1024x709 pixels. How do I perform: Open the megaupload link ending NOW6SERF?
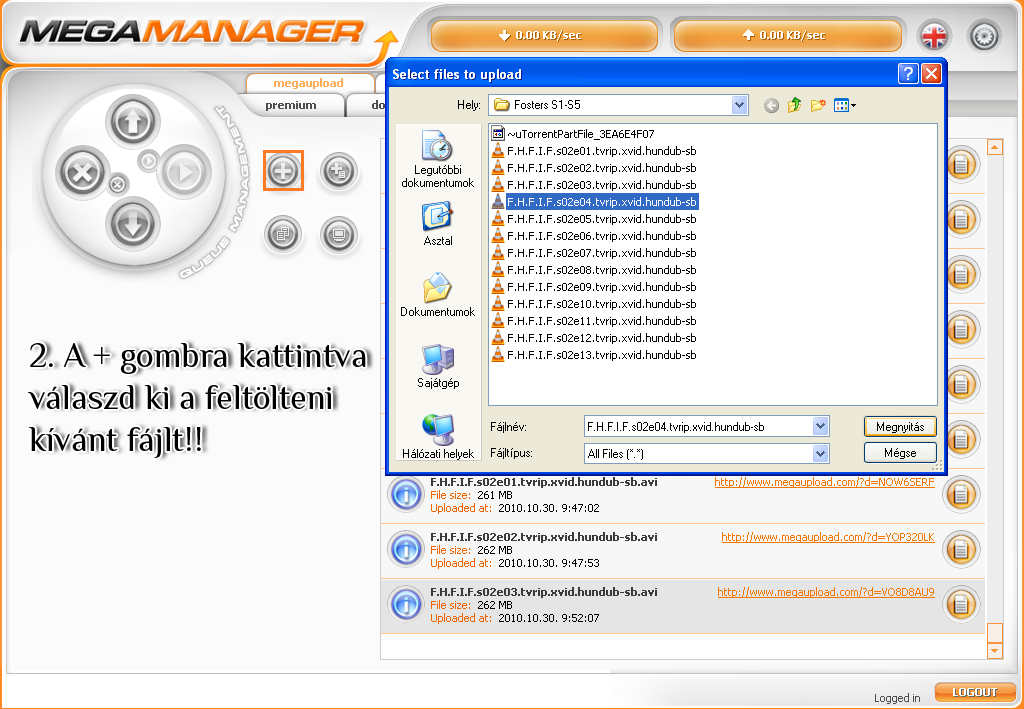[824, 482]
